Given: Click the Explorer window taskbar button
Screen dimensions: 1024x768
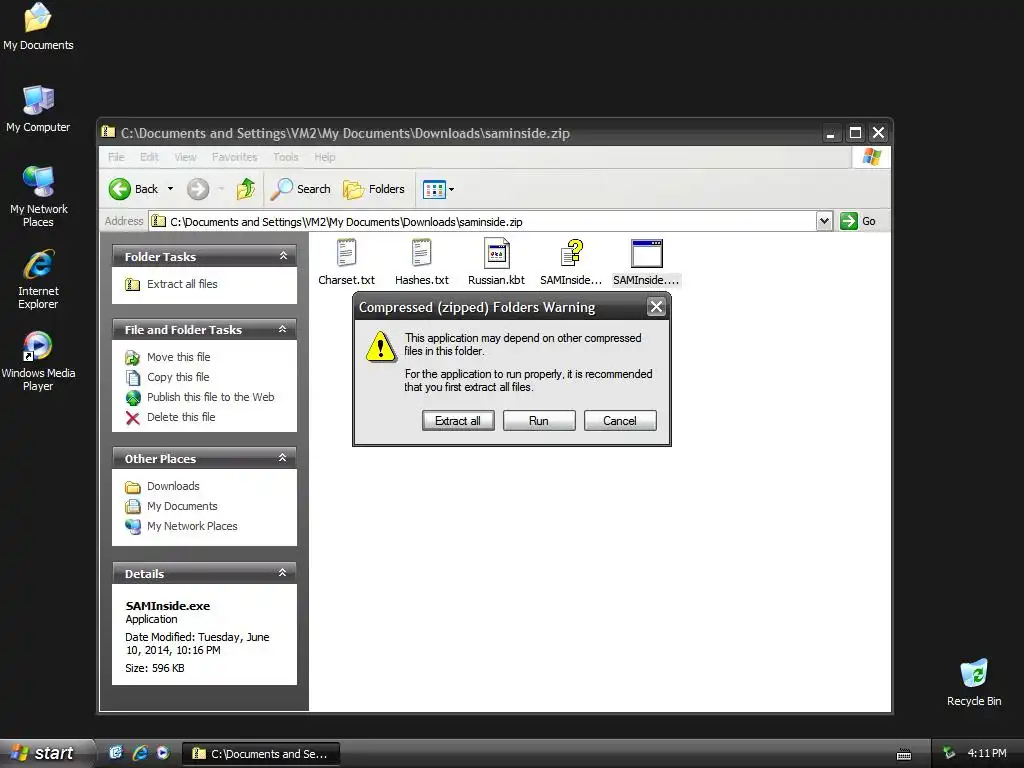Looking at the screenshot, I should 261,754.
